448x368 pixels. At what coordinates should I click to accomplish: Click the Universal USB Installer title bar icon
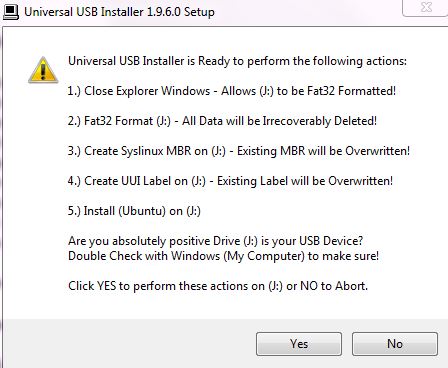point(11,12)
